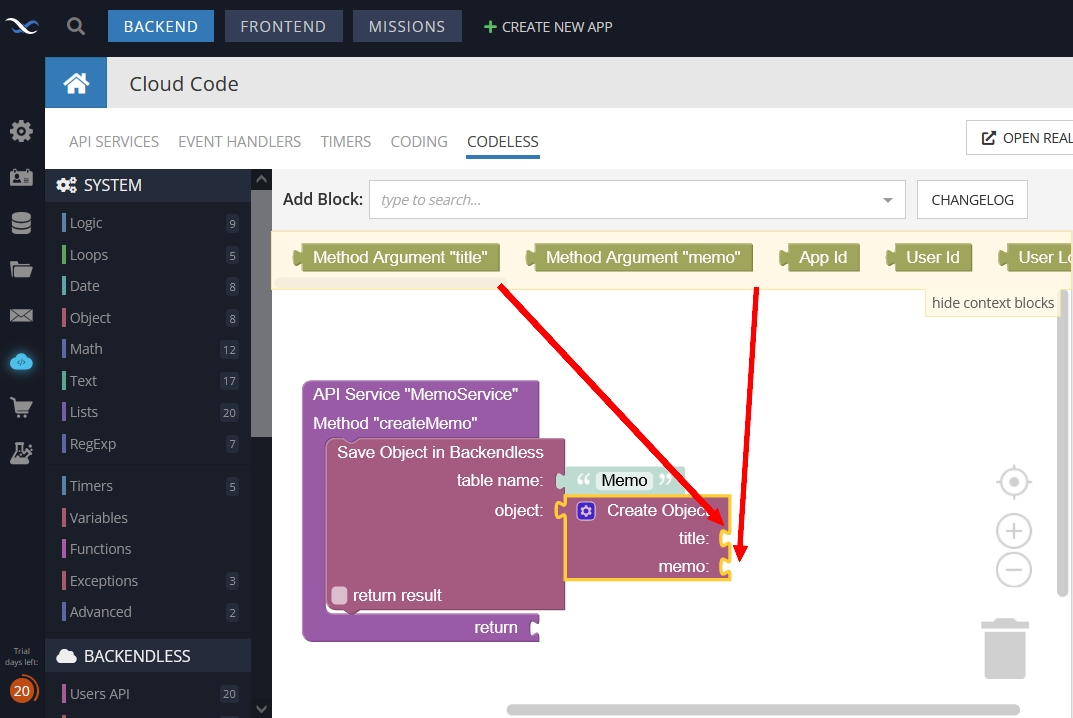Click CREATE NEW APP

(x=548, y=27)
